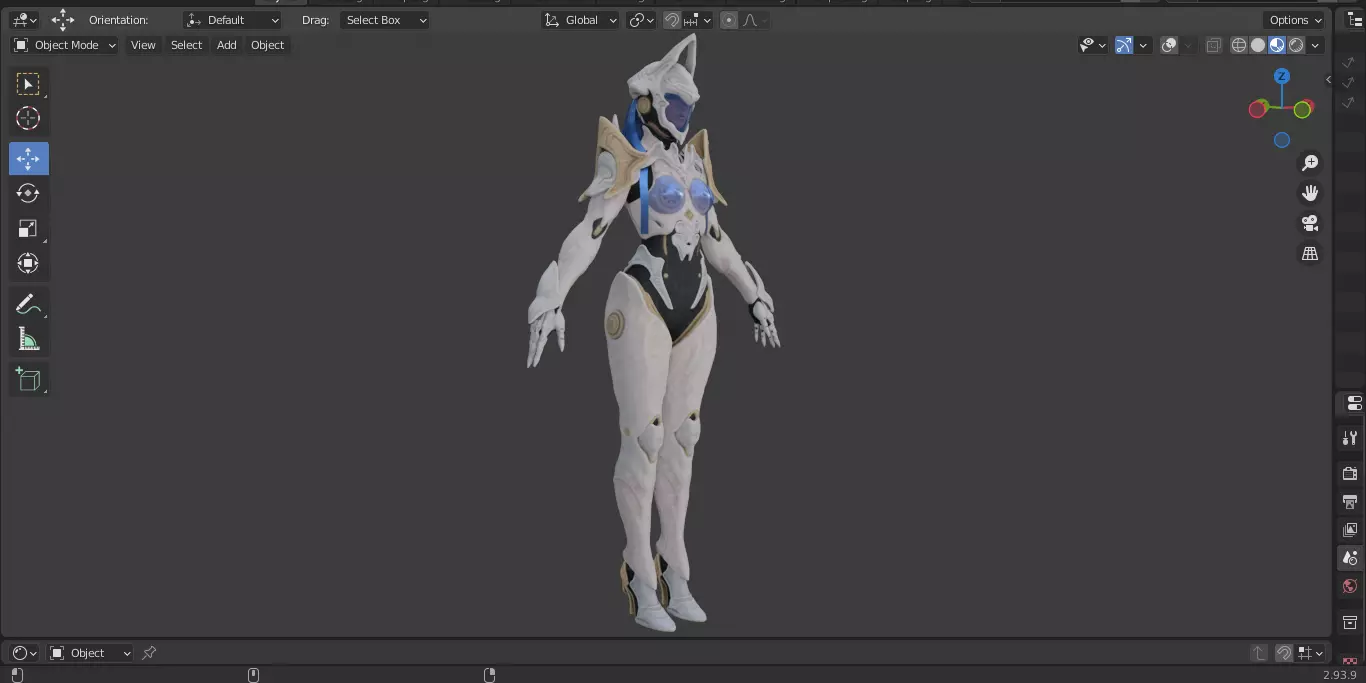
Task: Open the shading options dropdown arrow
Action: click(1315, 45)
